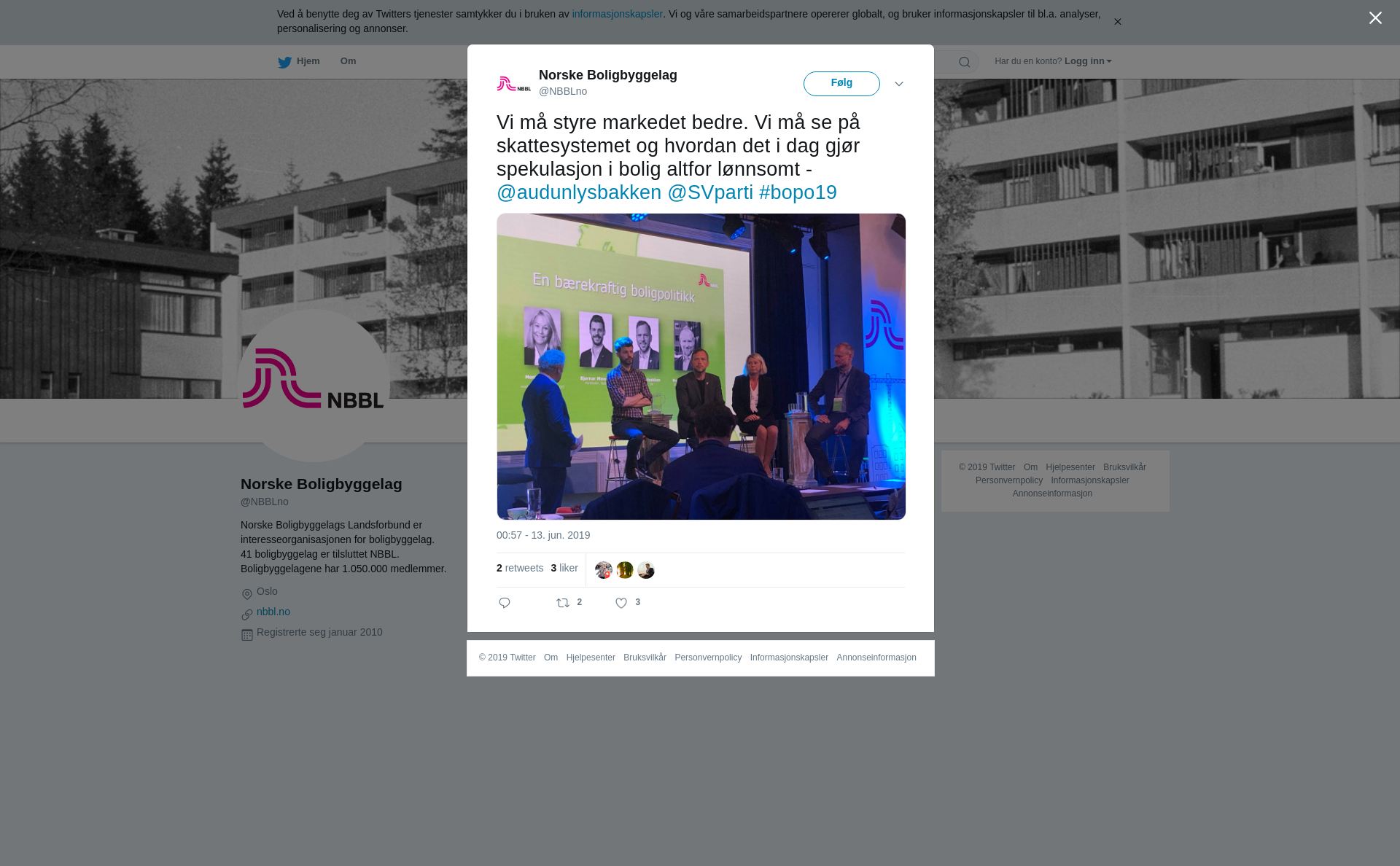Open the informasjonskapsler link in banner
The image size is (1400, 866).
coord(617,14)
